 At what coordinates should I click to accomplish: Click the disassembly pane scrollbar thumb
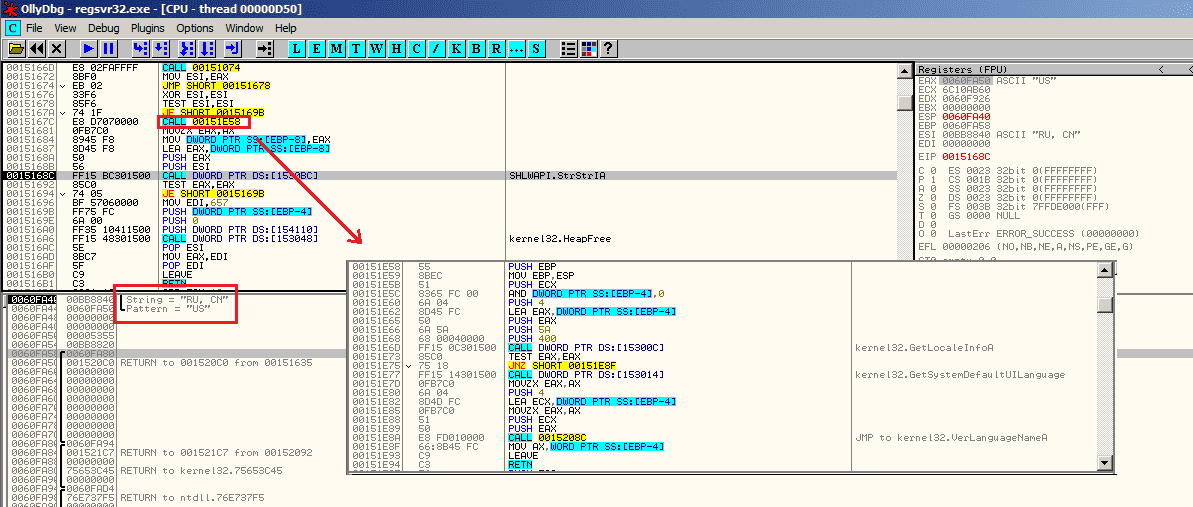click(x=905, y=103)
